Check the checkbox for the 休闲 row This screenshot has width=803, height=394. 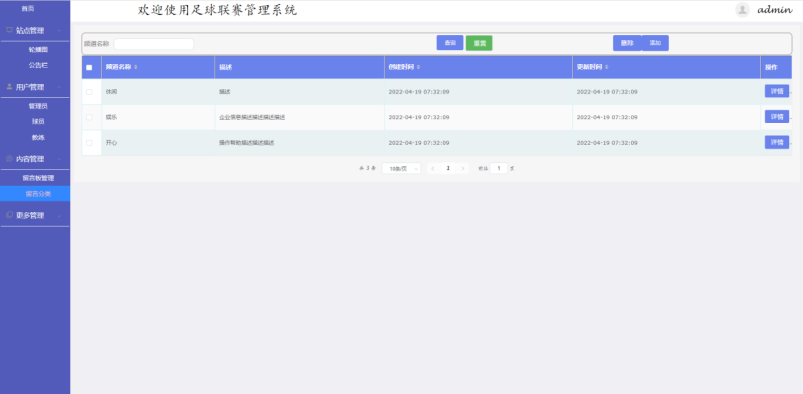tap(89, 92)
